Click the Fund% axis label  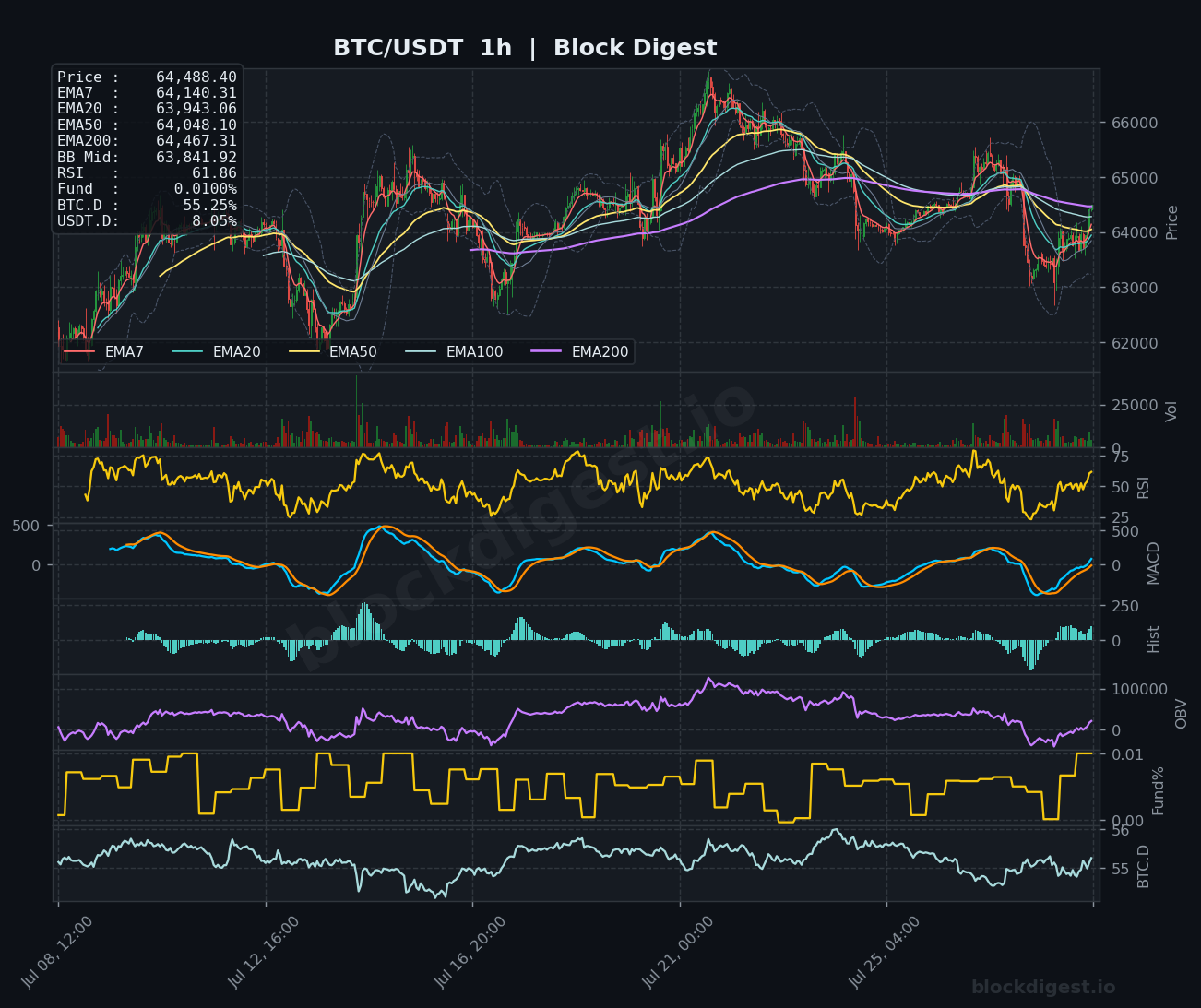click(1159, 790)
